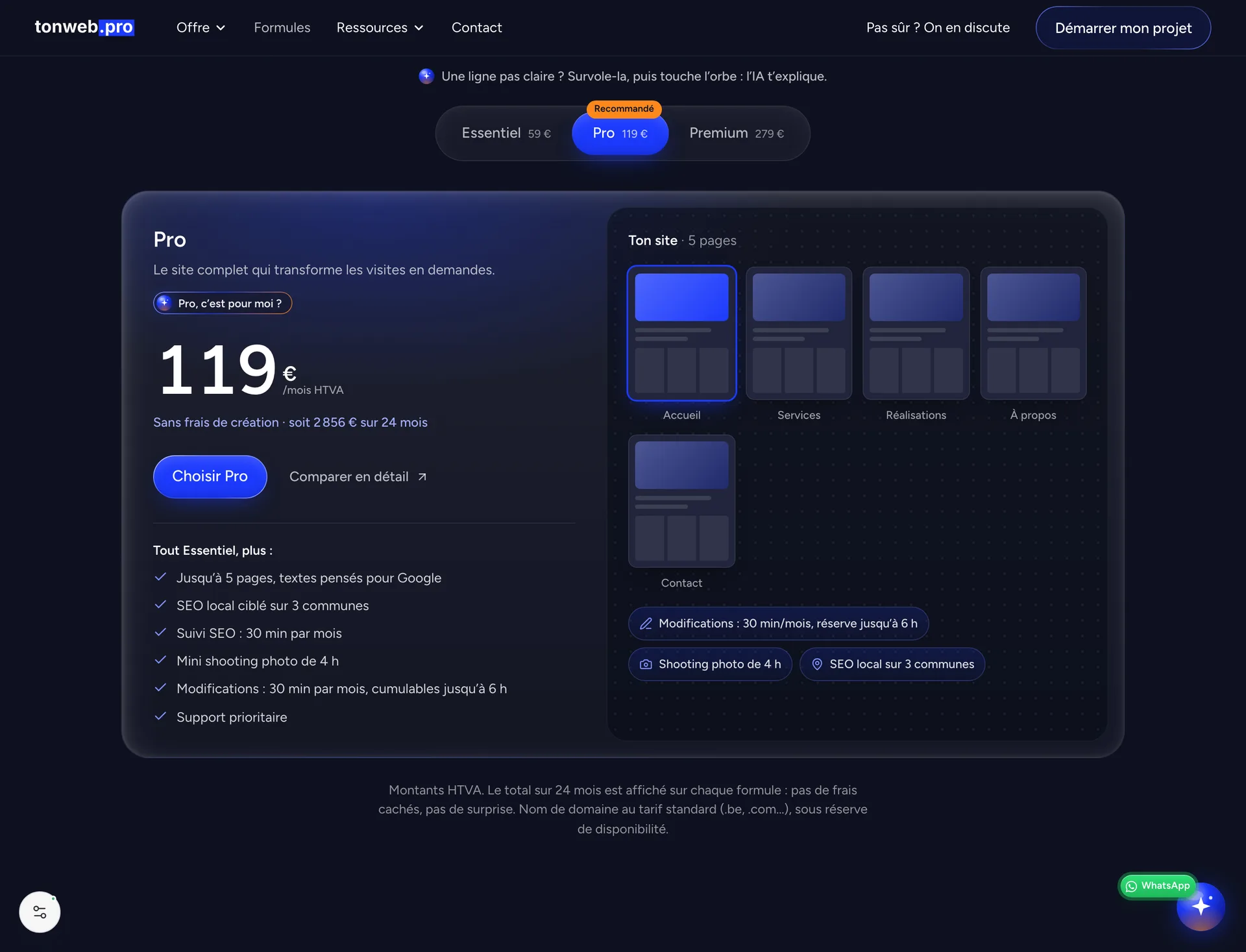
Task: Expand the Offre dropdown menu
Action: (x=201, y=27)
